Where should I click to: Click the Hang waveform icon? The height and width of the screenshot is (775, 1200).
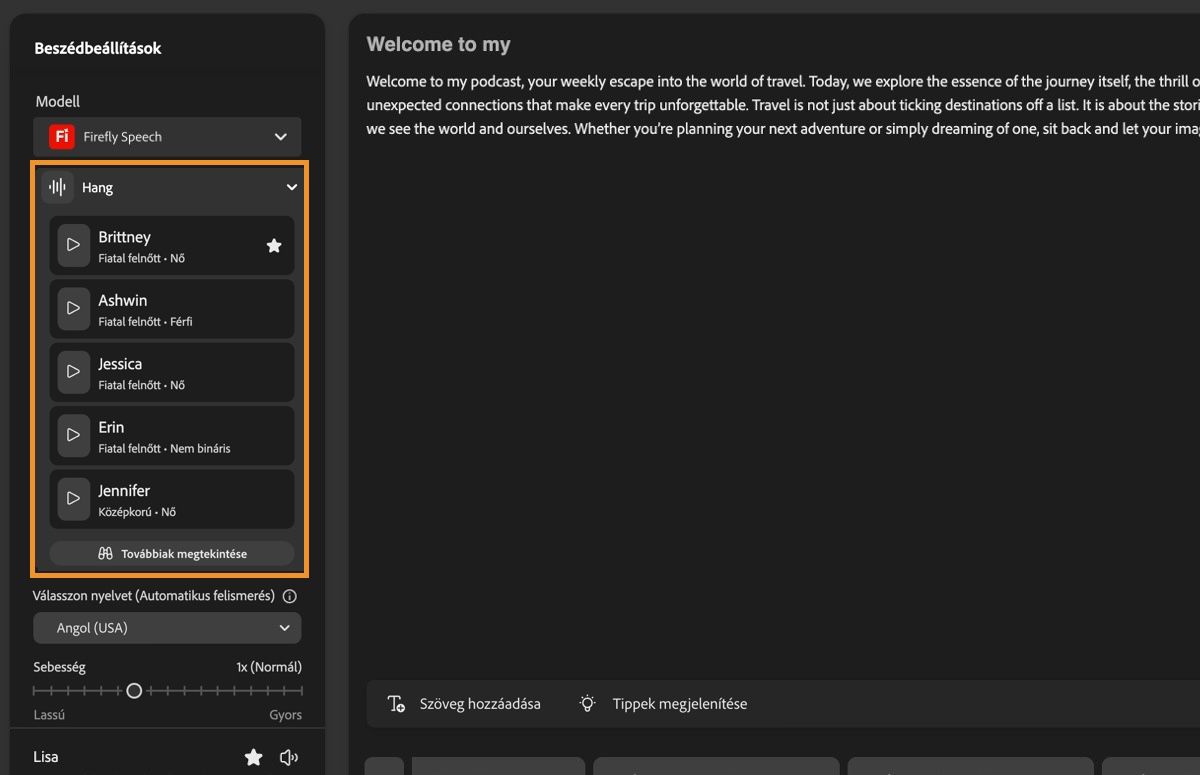[58, 187]
